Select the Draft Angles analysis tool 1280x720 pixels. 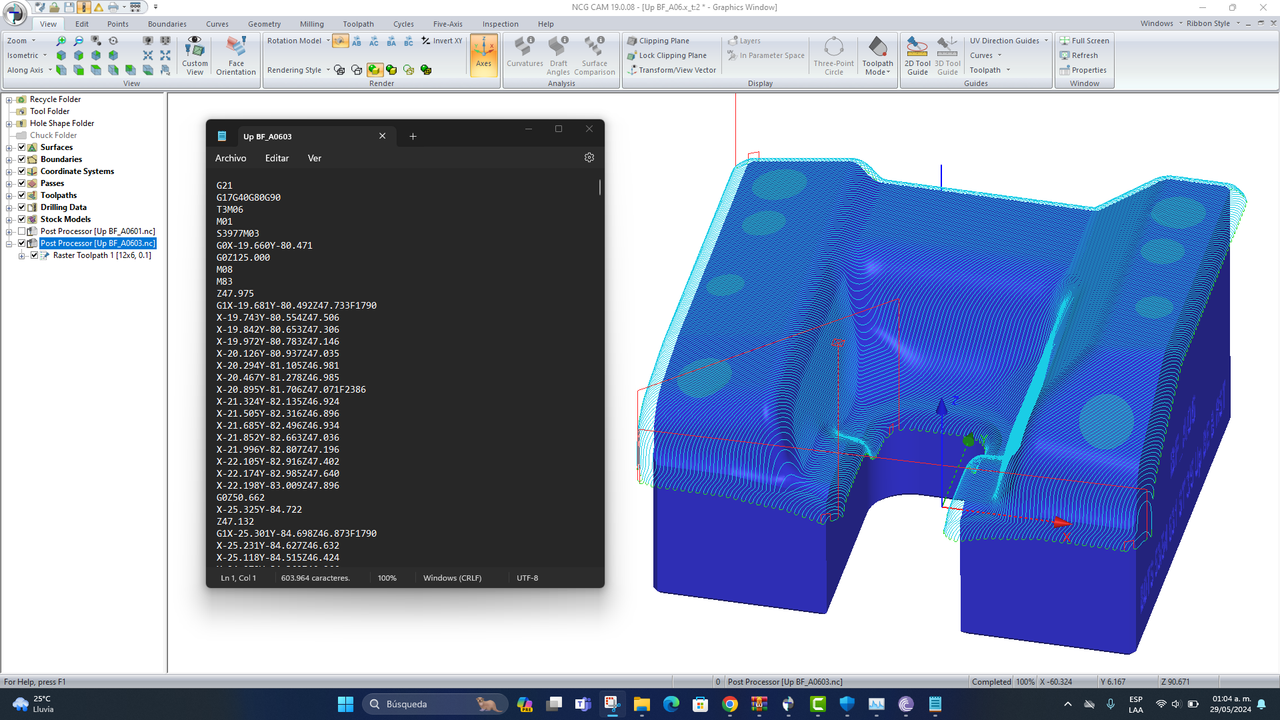tap(557, 50)
